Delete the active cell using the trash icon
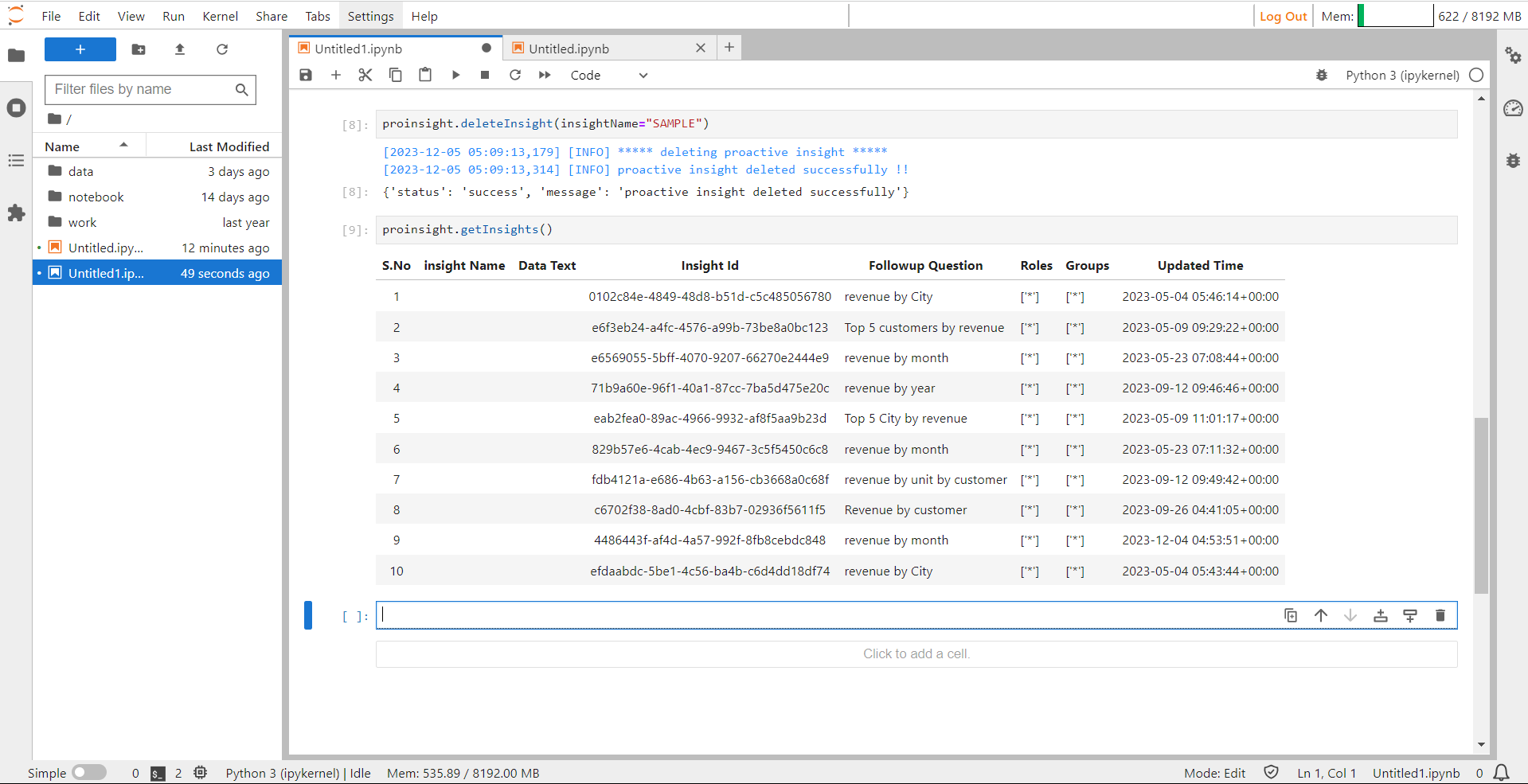 pyautogui.click(x=1440, y=615)
